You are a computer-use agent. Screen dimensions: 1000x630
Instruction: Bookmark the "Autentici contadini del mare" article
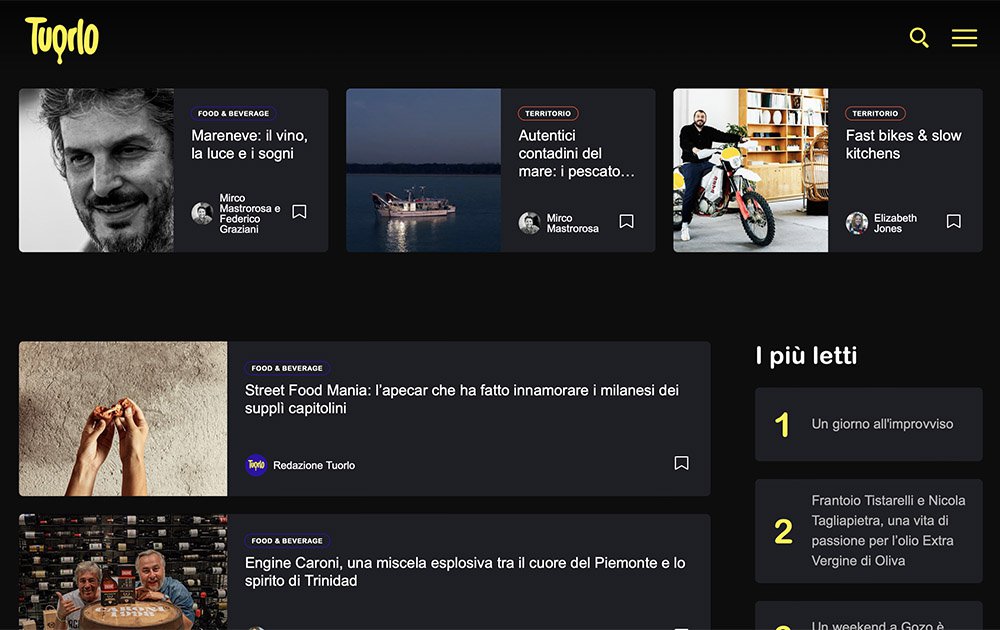click(626, 220)
